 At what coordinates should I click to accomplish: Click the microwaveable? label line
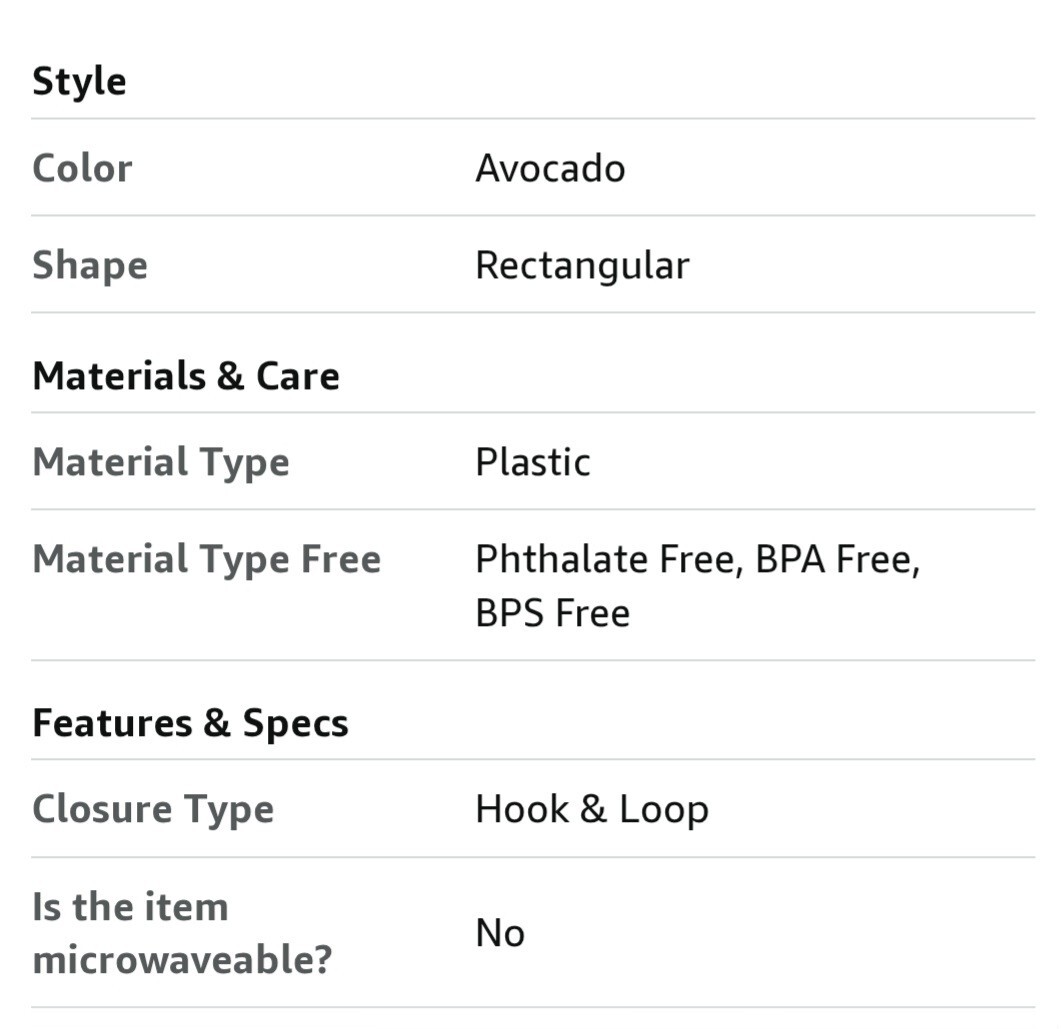pos(182,959)
